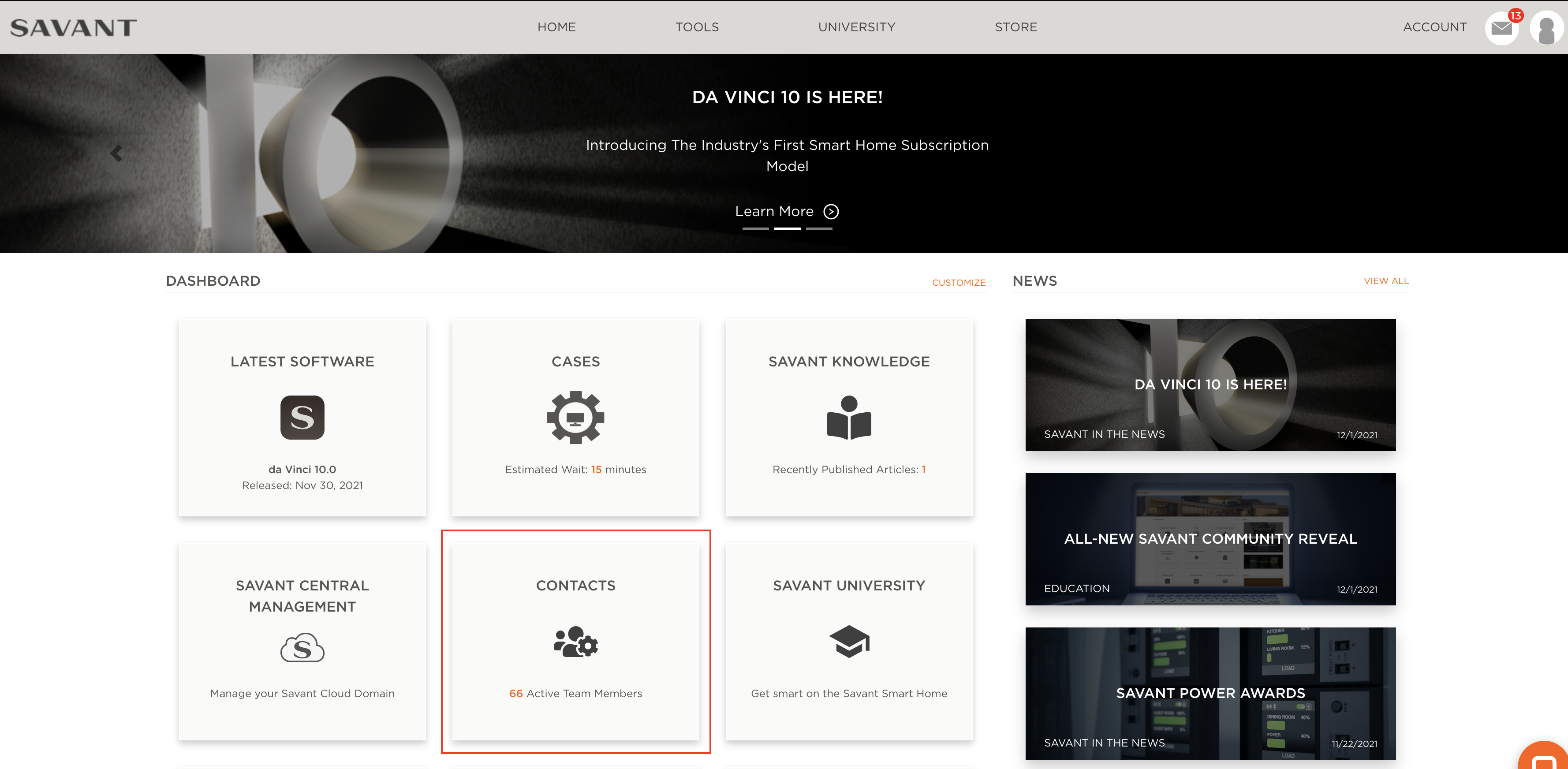Image resolution: width=1568 pixels, height=769 pixels.
Task: Select the third carousel indicator dot
Action: pos(819,229)
